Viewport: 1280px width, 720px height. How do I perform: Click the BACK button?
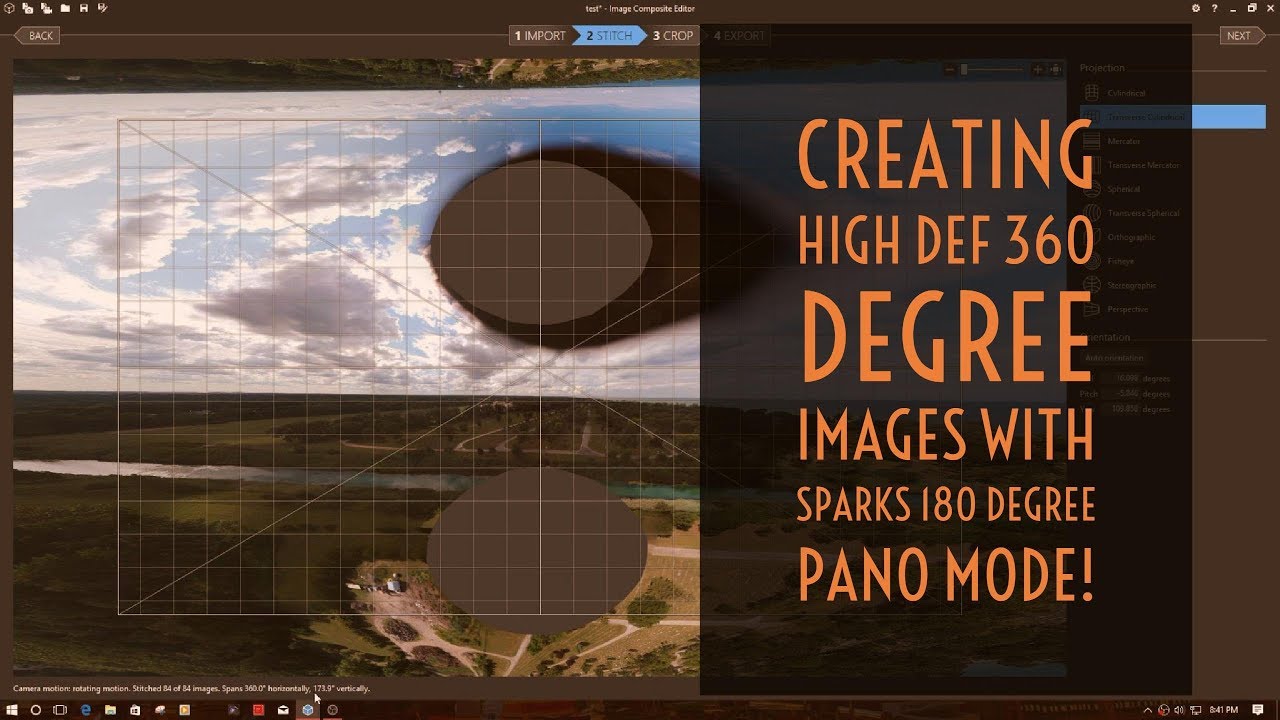[x=37, y=36]
